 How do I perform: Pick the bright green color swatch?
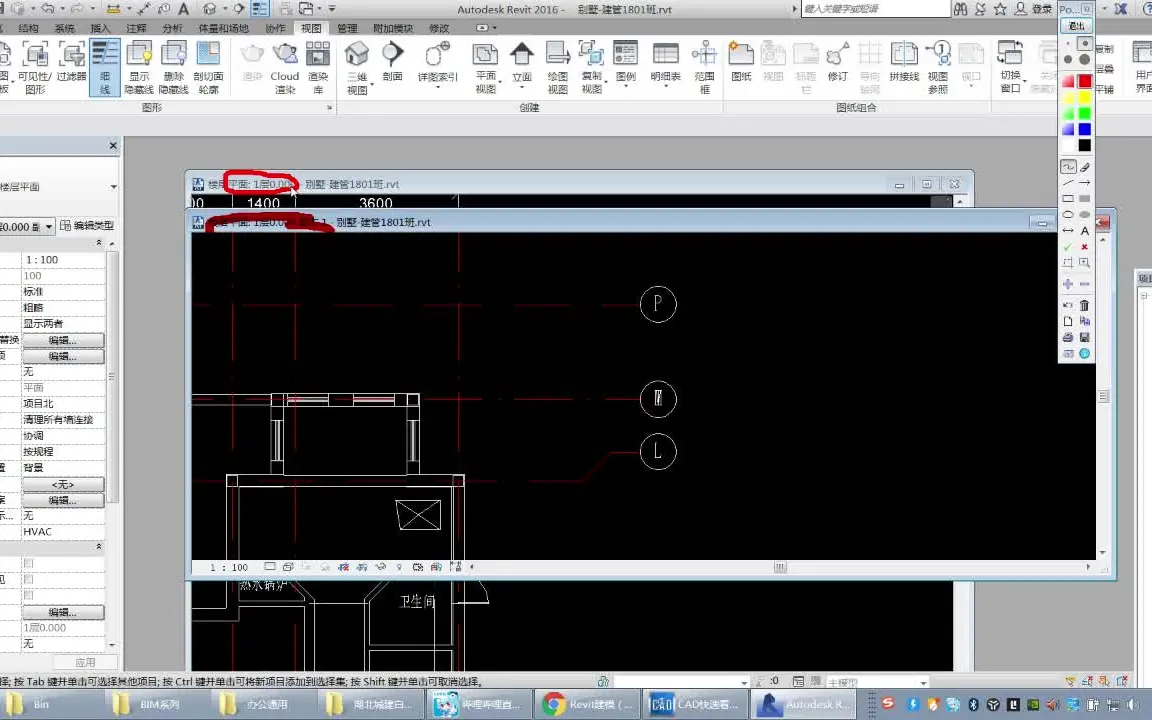[1084, 113]
